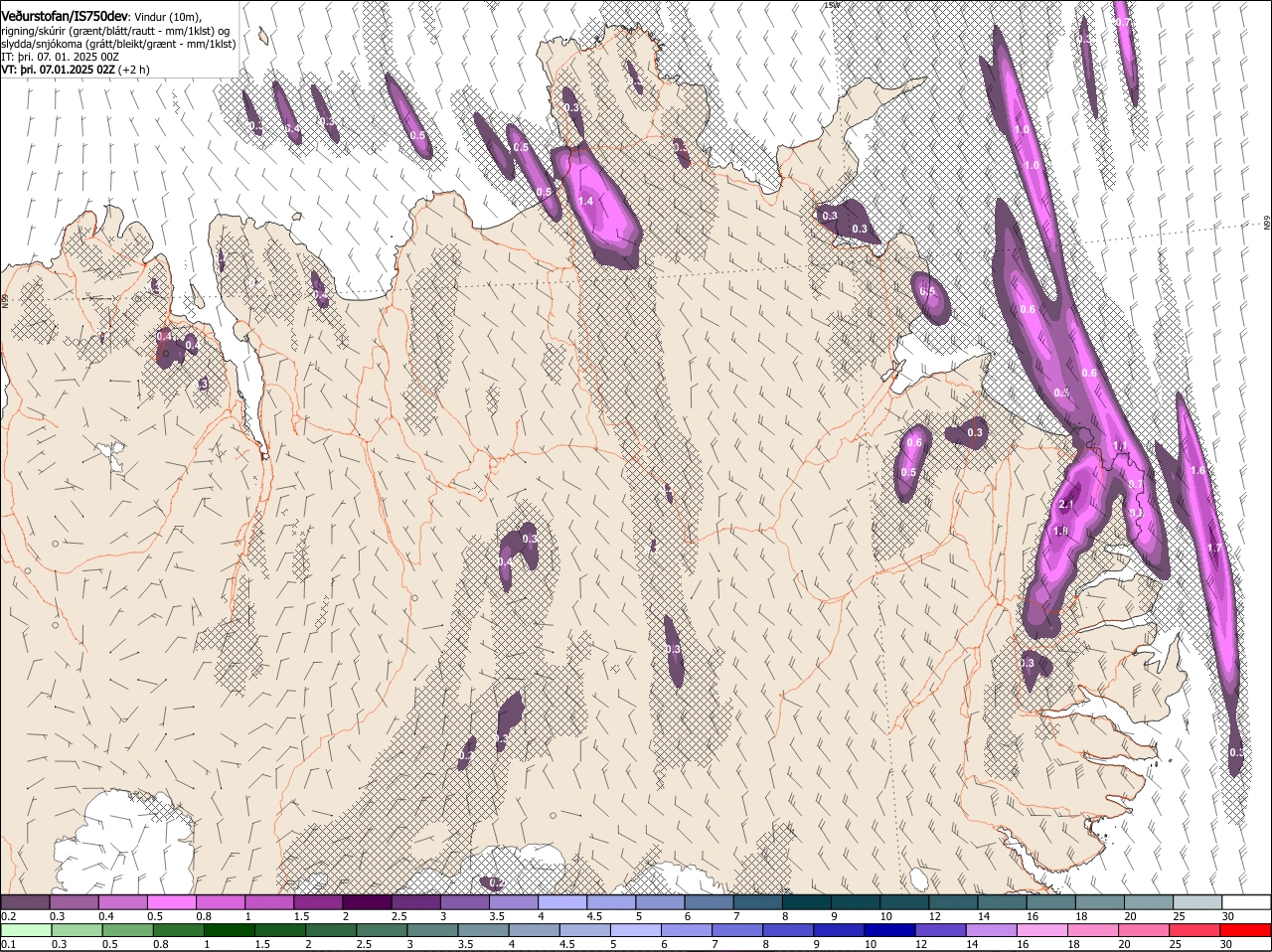Click the '(+2 h)' forecast offset text
This screenshot has width=1272, height=952.
pyautogui.click(x=133, y=70)
